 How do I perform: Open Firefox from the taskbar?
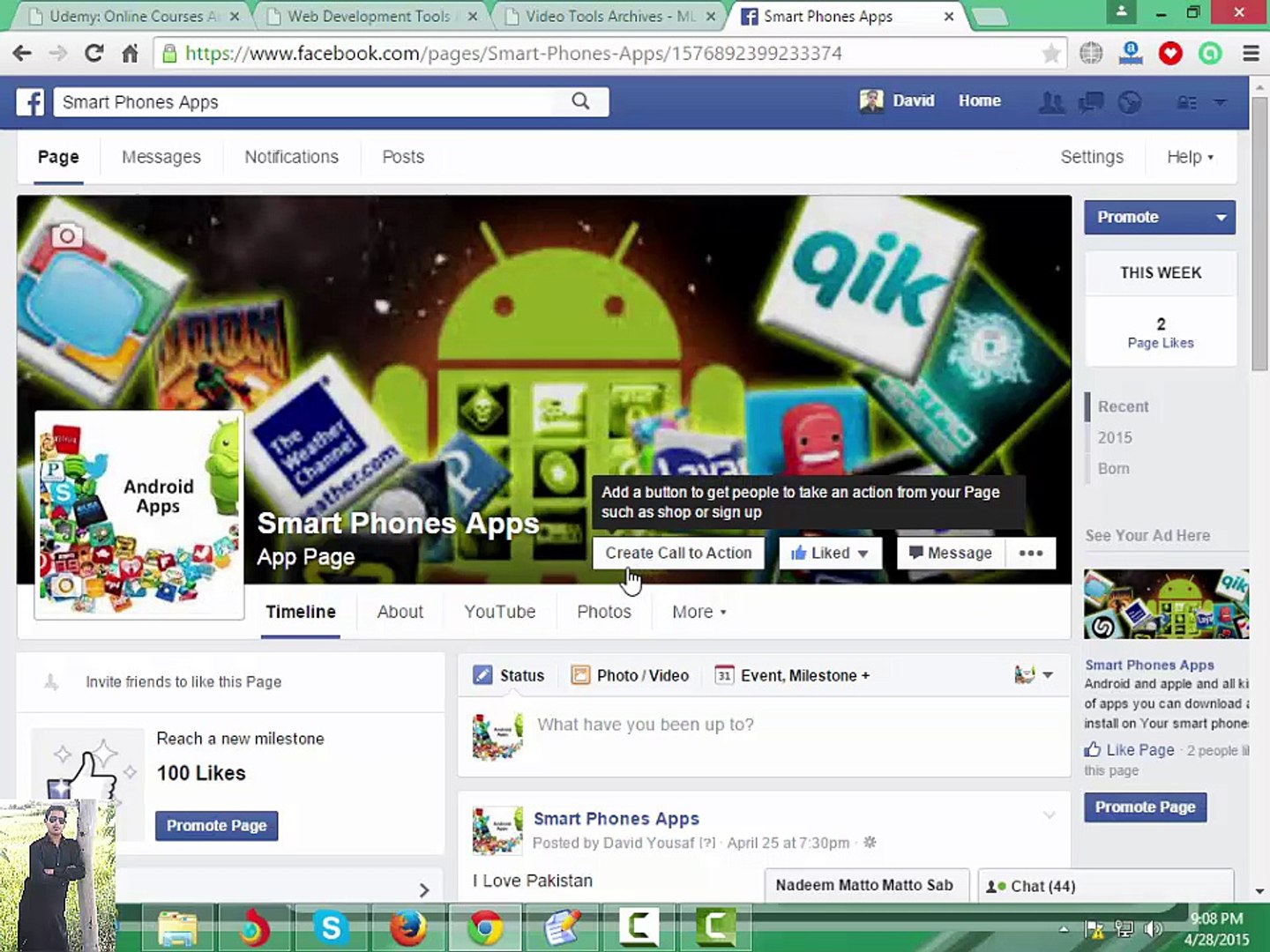pyautogui.click(x=408, y=927)
